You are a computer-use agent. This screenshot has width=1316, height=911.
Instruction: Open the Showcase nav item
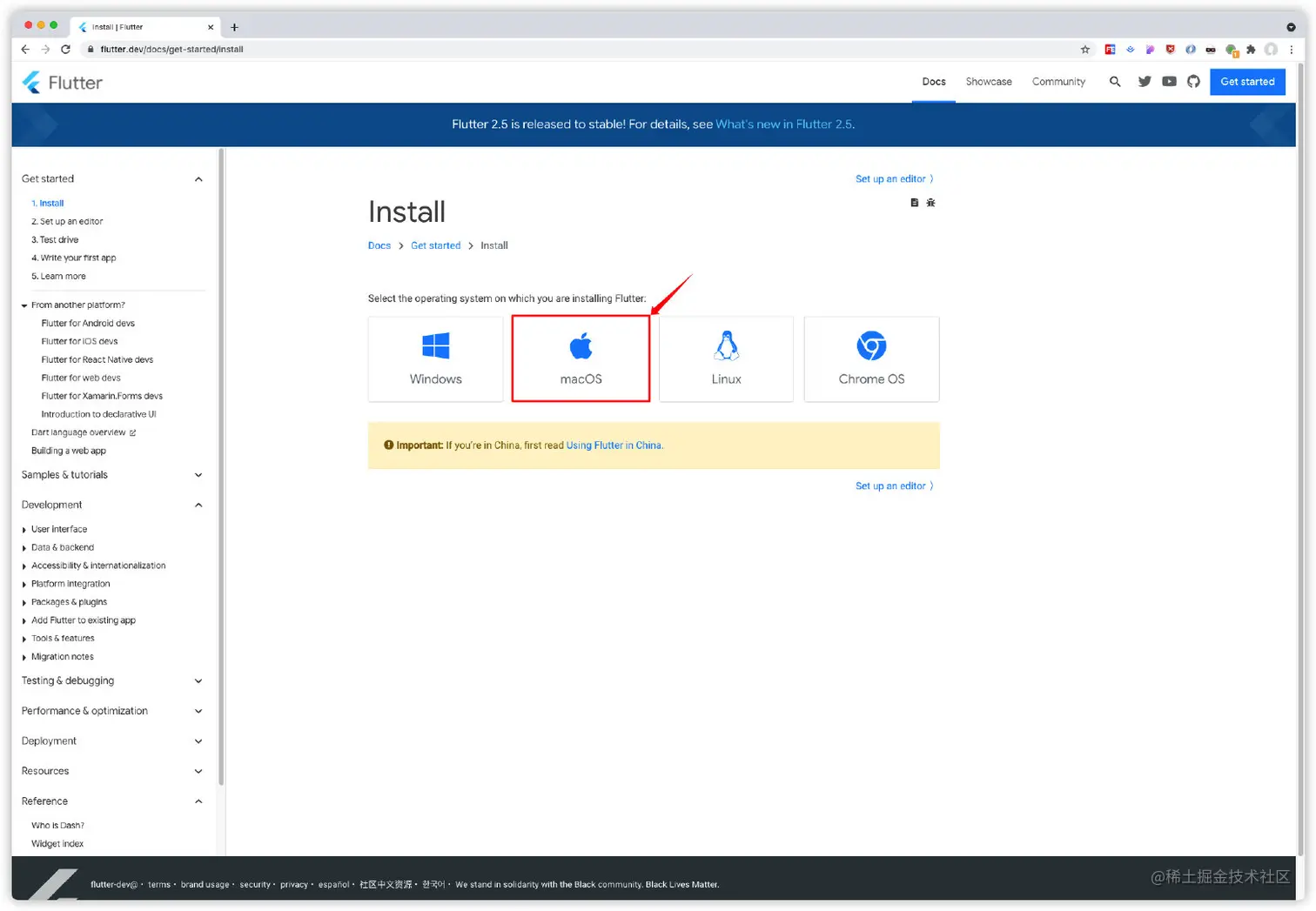click(989, 82)
